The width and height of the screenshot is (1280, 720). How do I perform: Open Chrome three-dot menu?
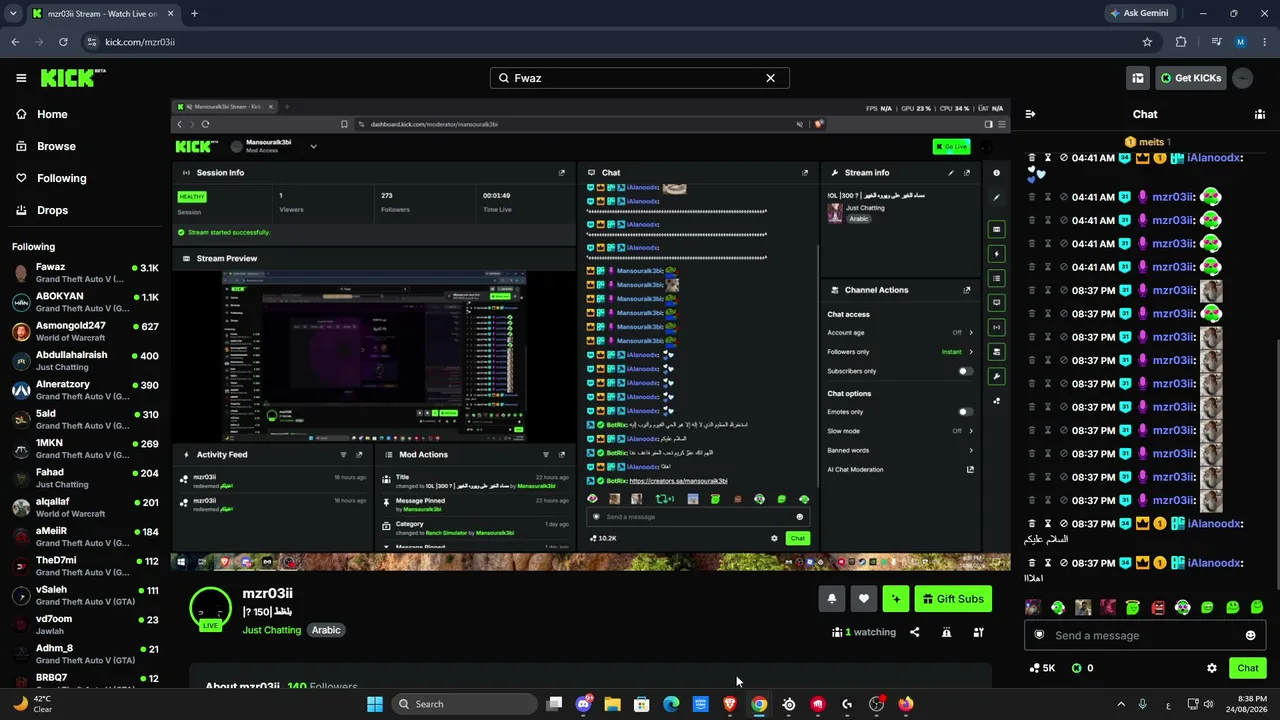click(1265, 42)
